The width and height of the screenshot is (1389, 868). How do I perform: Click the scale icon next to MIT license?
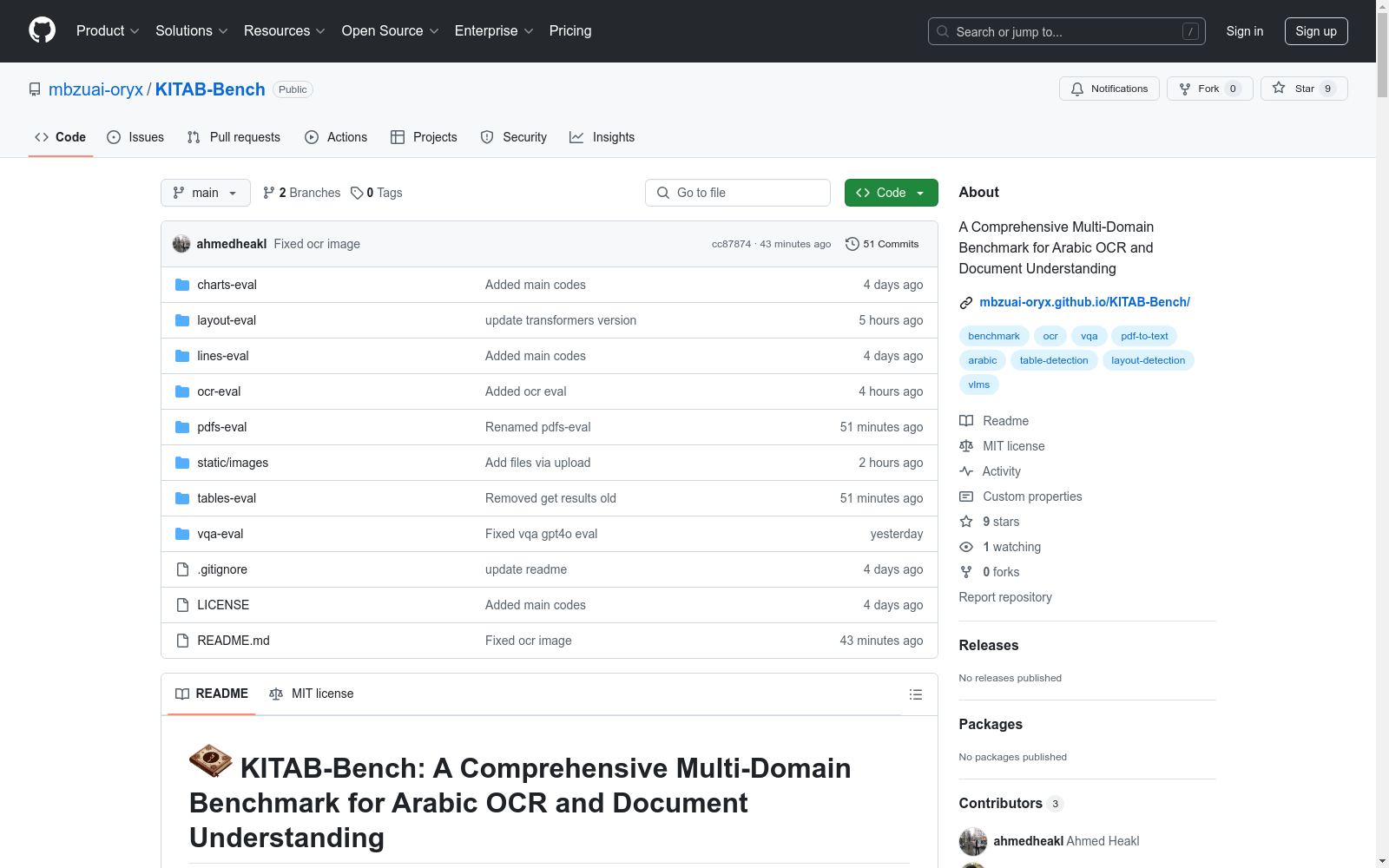(x=966, y=446)
